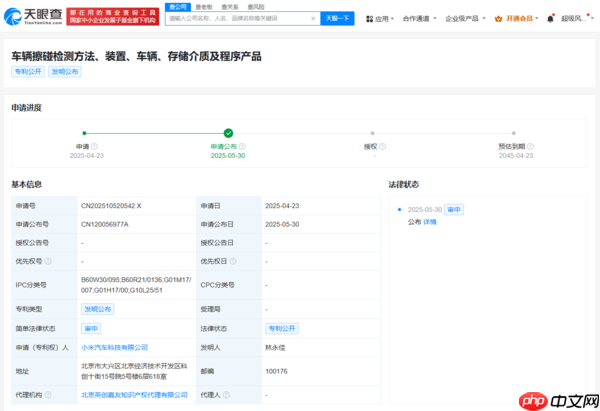
Task: Open the 详情 link under 法律状态
Action: click(x=429, y=222)
